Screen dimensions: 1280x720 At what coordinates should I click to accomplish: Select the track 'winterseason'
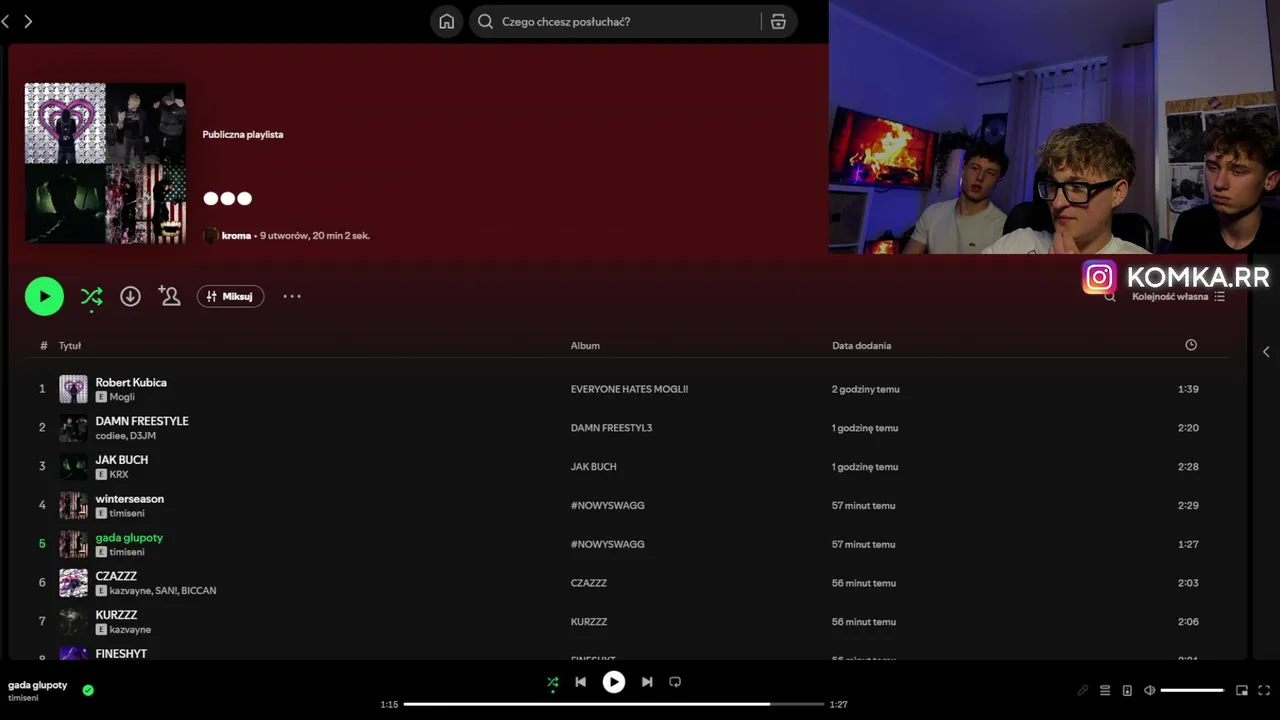(130, 499)
